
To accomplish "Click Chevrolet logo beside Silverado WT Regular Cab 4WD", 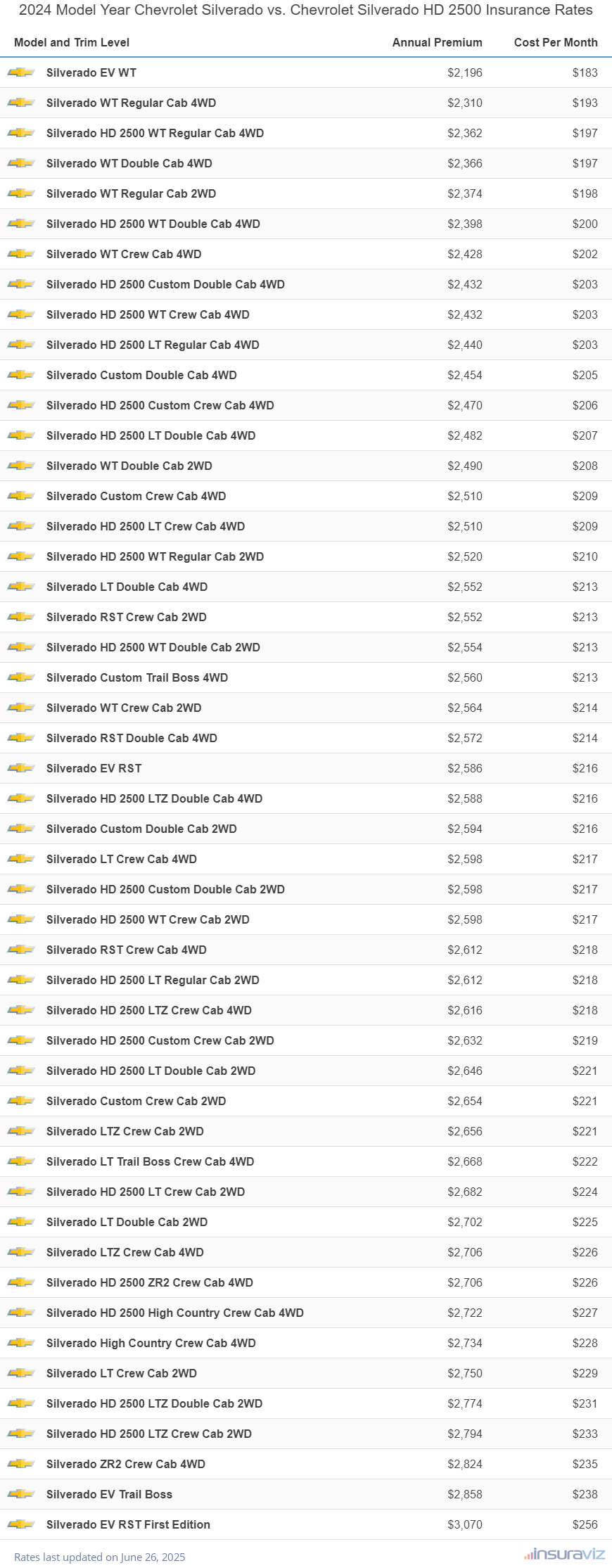I will 21,103.
